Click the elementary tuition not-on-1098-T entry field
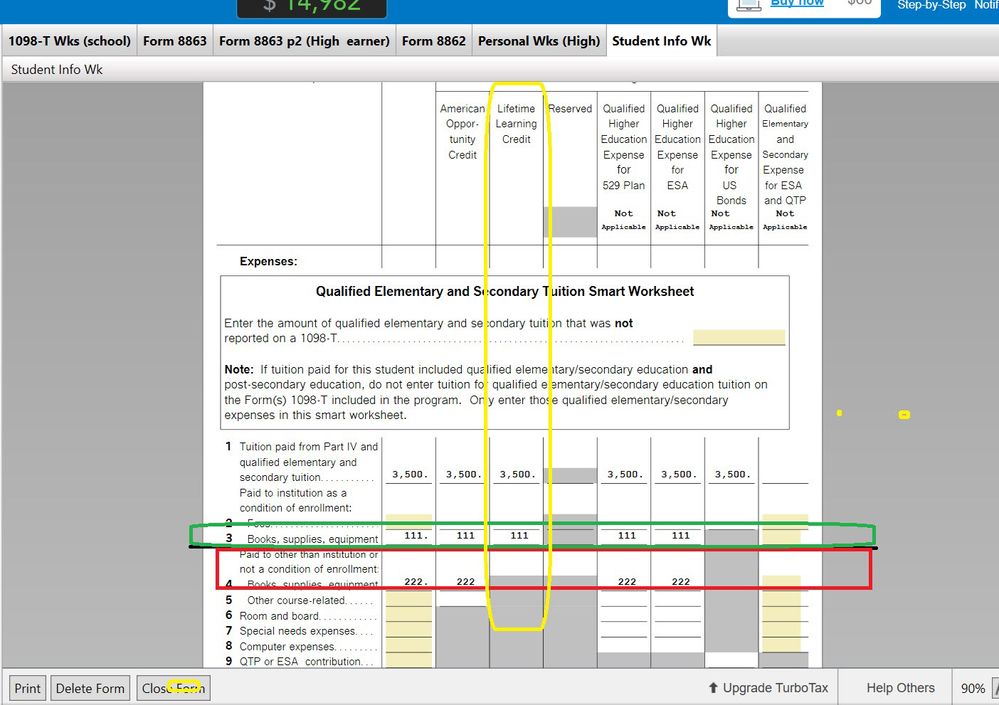Screen dimensions: 999x705 coord(738,337)
